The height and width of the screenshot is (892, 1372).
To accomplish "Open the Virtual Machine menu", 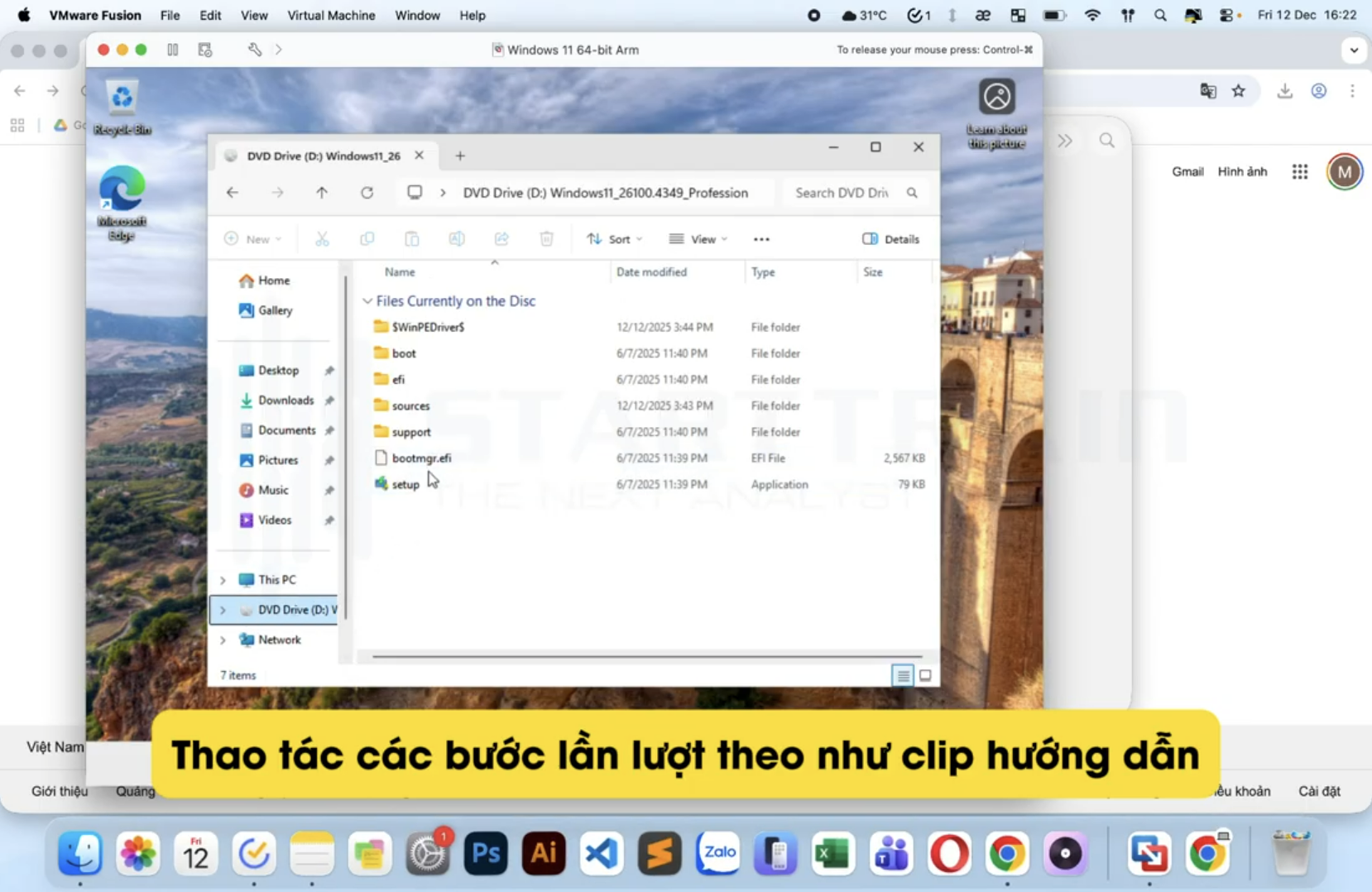I will 330,15.
